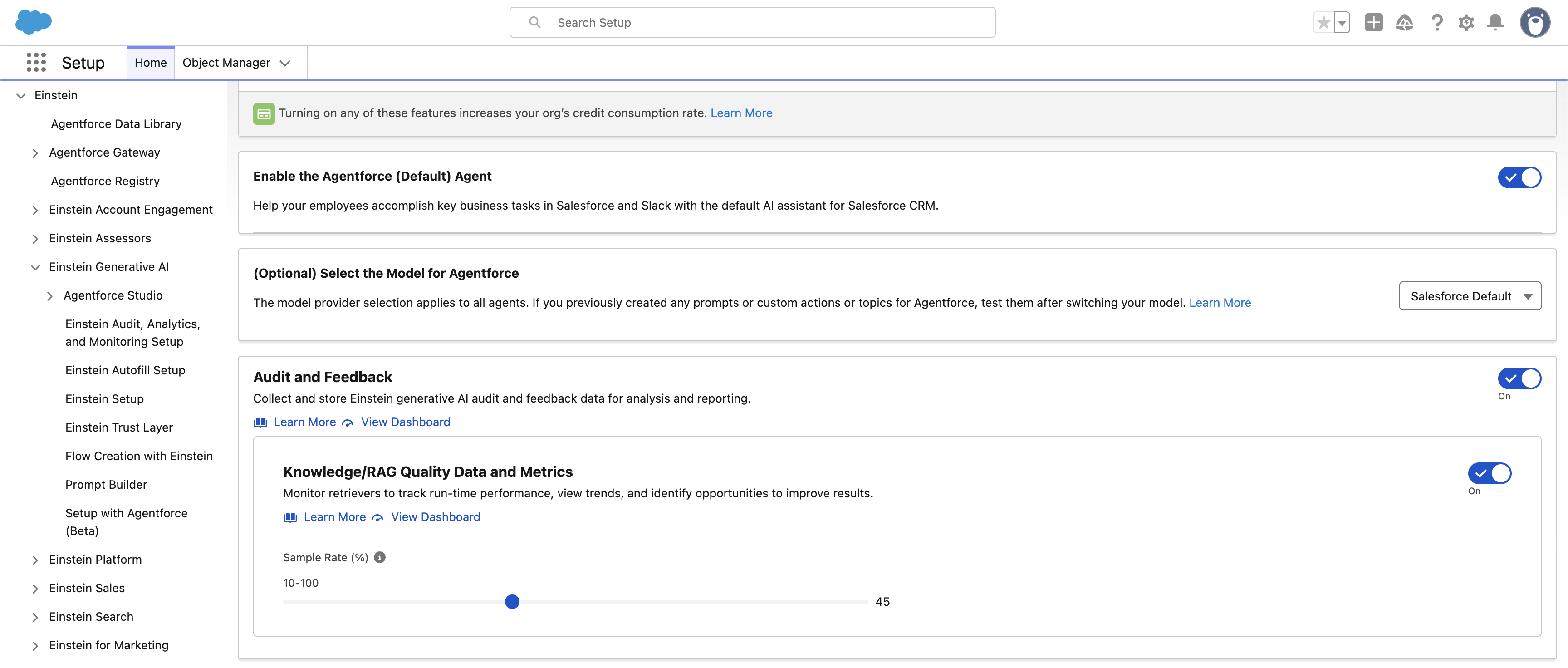Screen dimensions: 1568x668
Task: Collapse the Einstein tree section
Action: [21, 96]
